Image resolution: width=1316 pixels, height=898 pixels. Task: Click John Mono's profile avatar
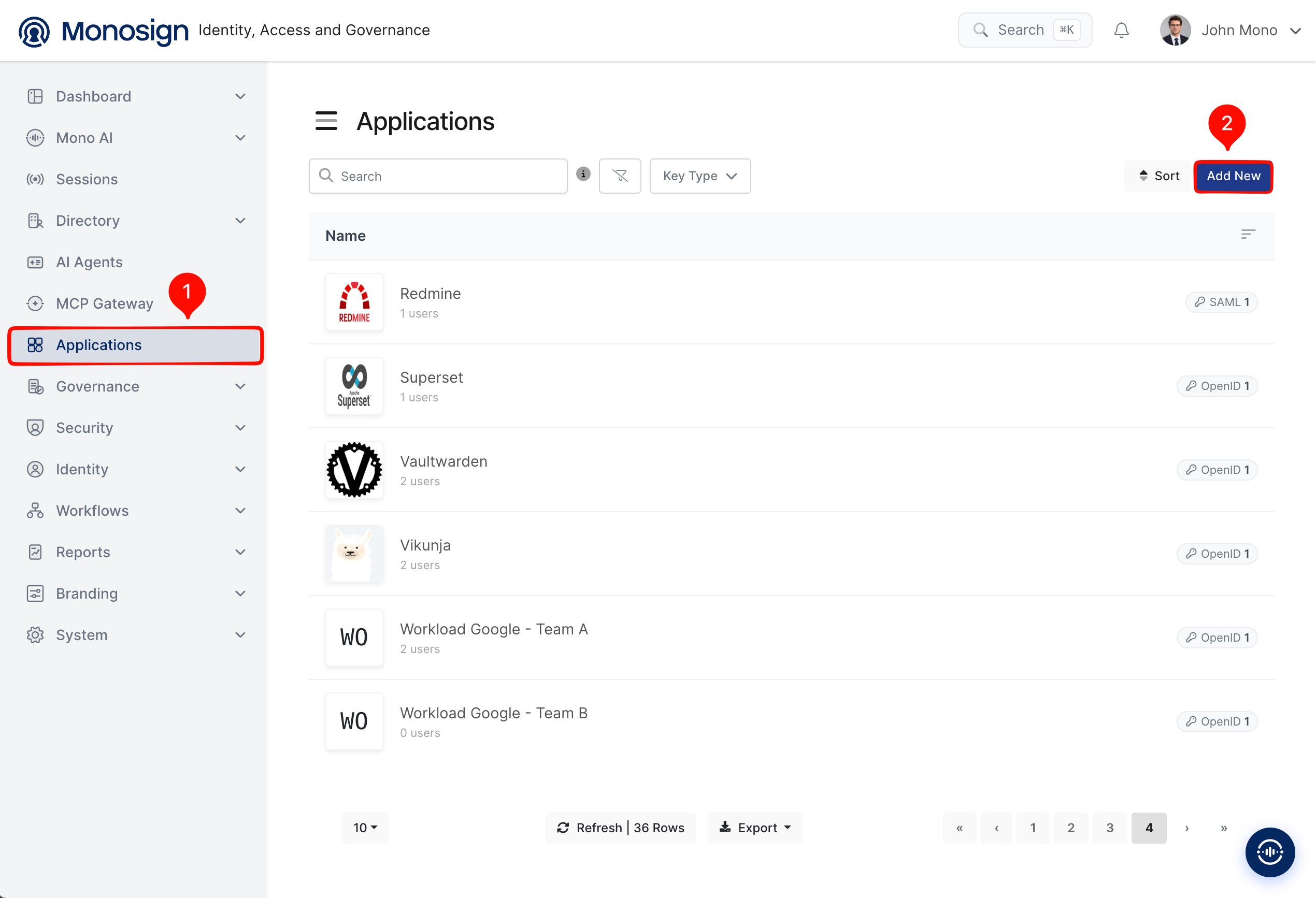click(x=1175, y=30)
